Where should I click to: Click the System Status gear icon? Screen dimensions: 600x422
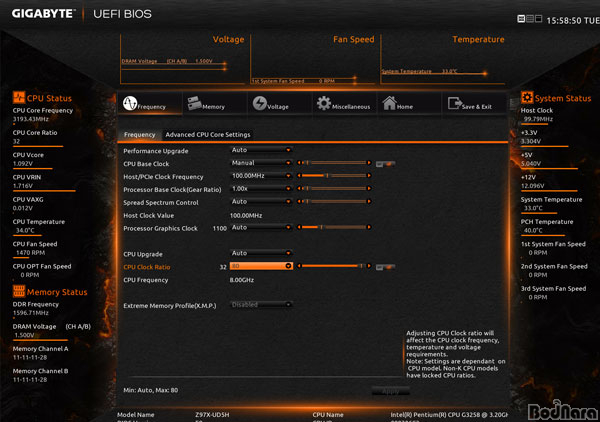point(527,97)
